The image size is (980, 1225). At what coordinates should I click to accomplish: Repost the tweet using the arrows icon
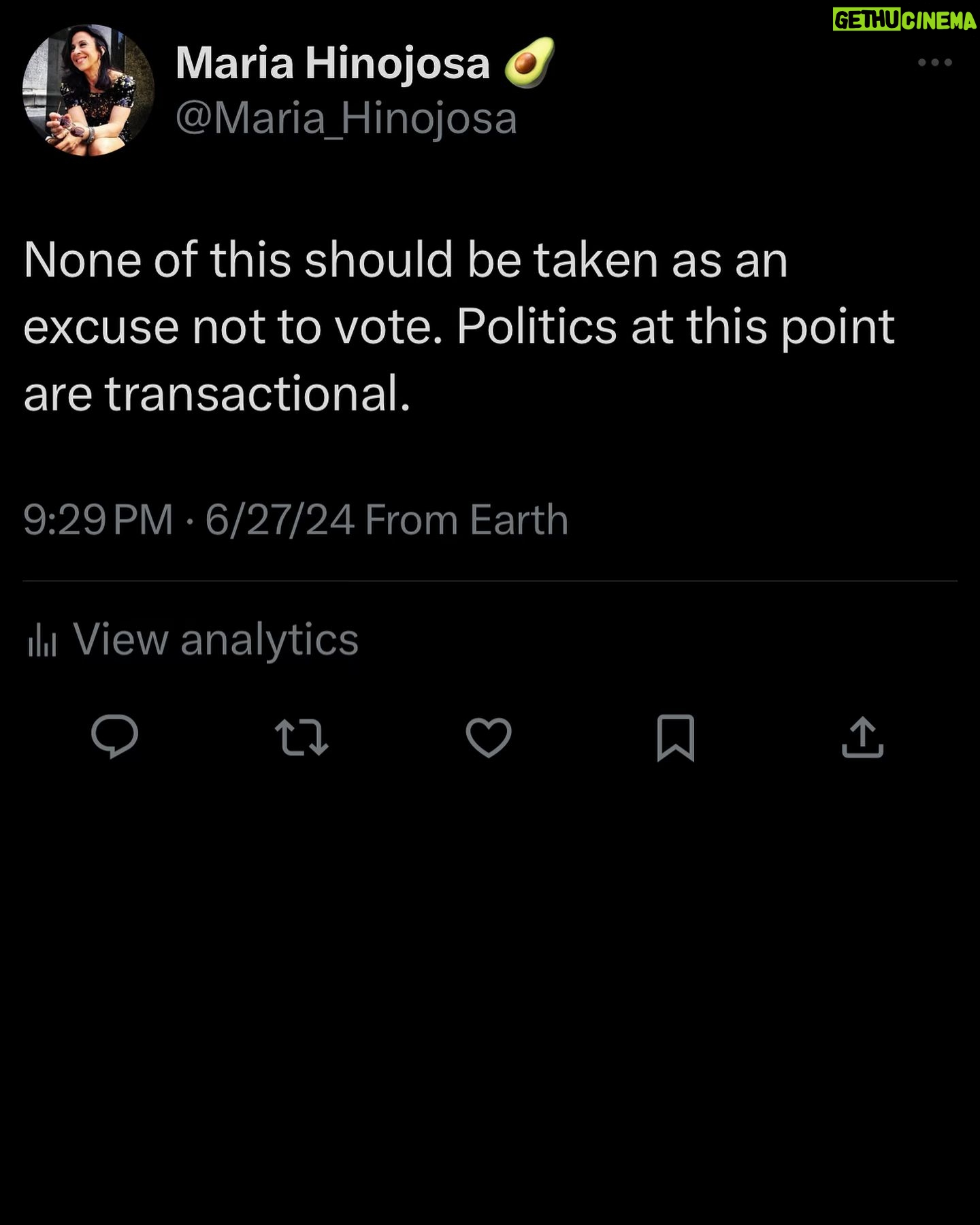301,738
